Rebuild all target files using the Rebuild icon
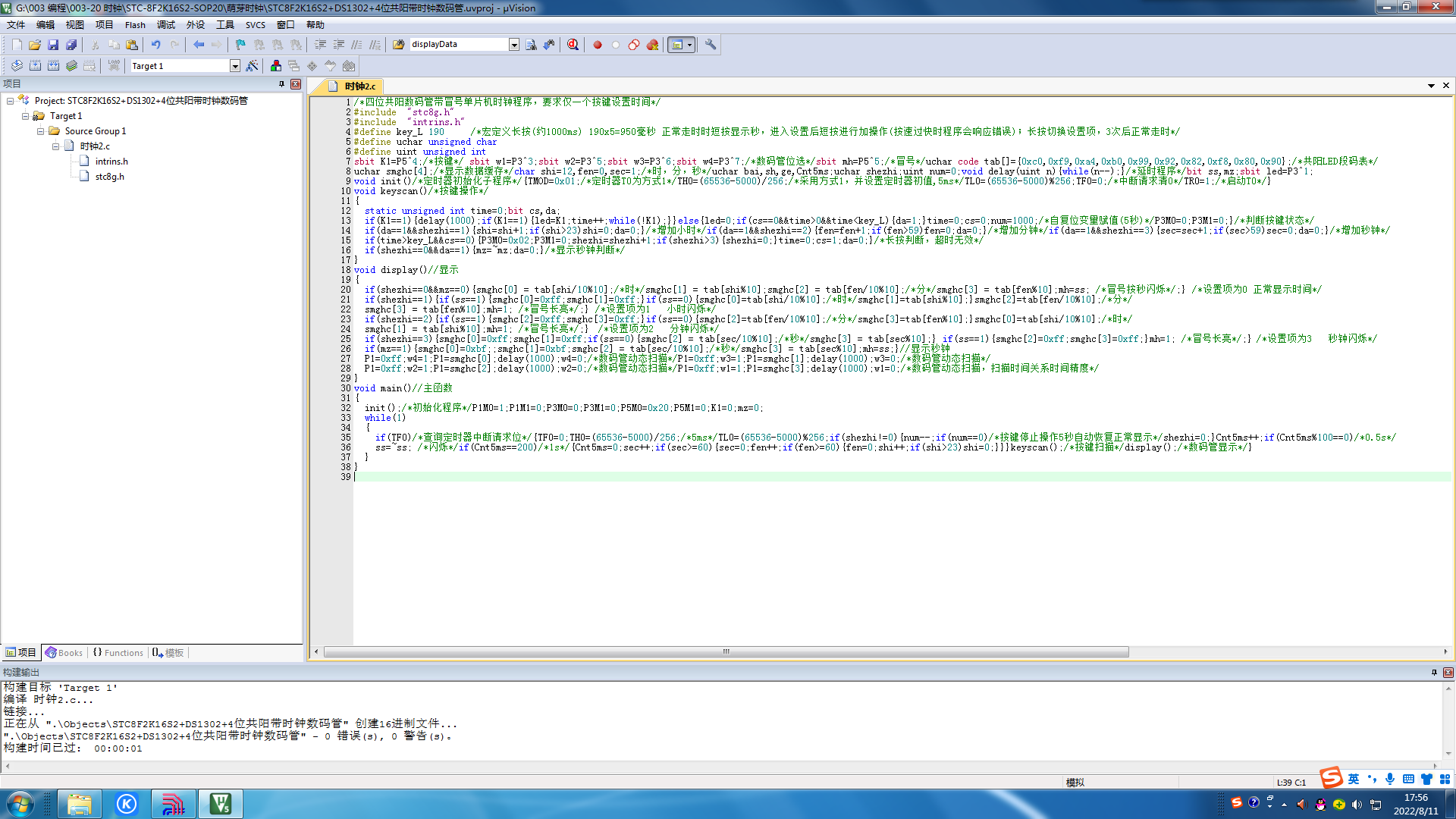This screenshot has width=1456, height=819. point(53,66)
